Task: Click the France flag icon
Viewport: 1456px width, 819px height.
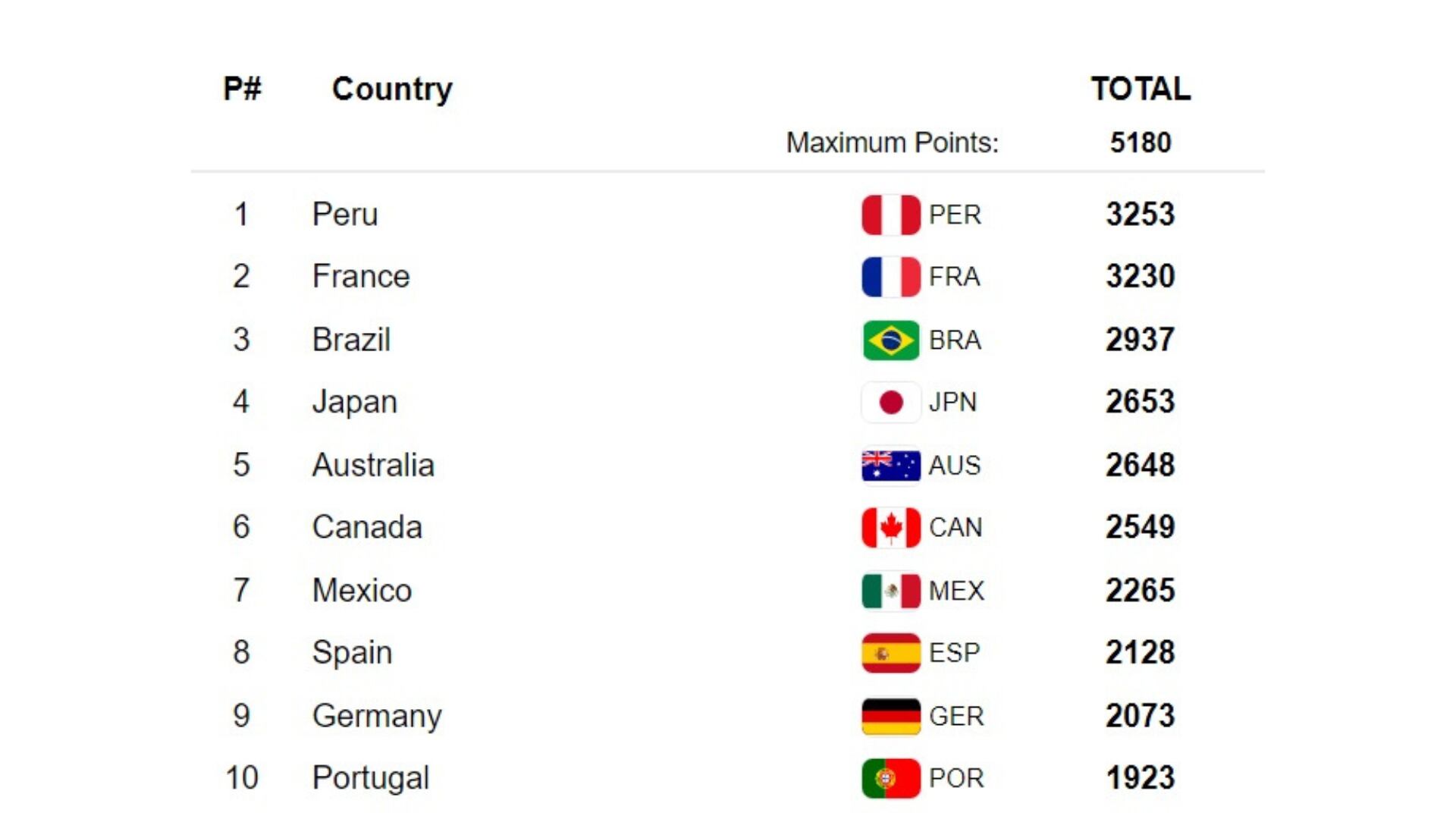Action: click(x=890, y=277)
